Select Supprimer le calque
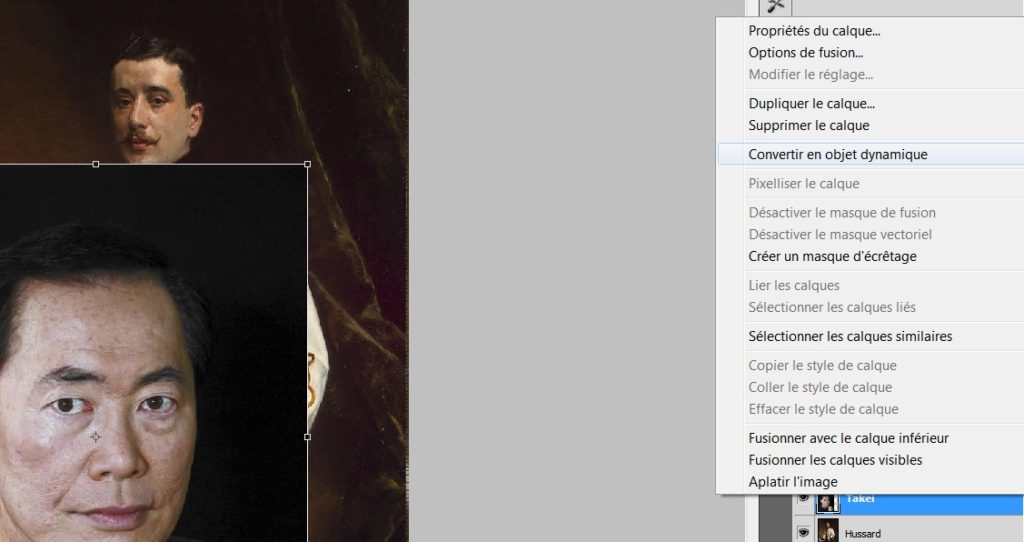Image resolution: width=1024 pixels, height=542 pixels. coord(808,125)
